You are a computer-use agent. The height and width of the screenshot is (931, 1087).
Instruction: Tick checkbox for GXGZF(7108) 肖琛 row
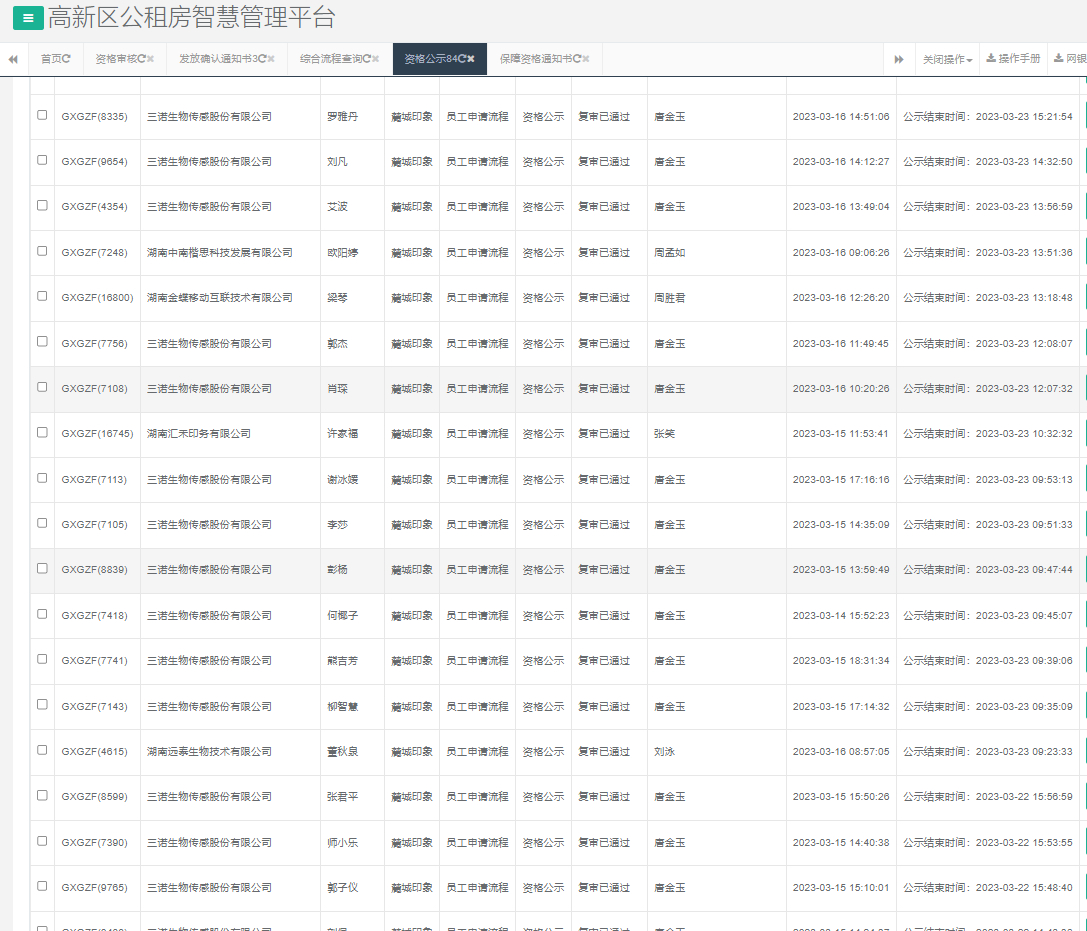pyautogui.click(x=42, y=387)
